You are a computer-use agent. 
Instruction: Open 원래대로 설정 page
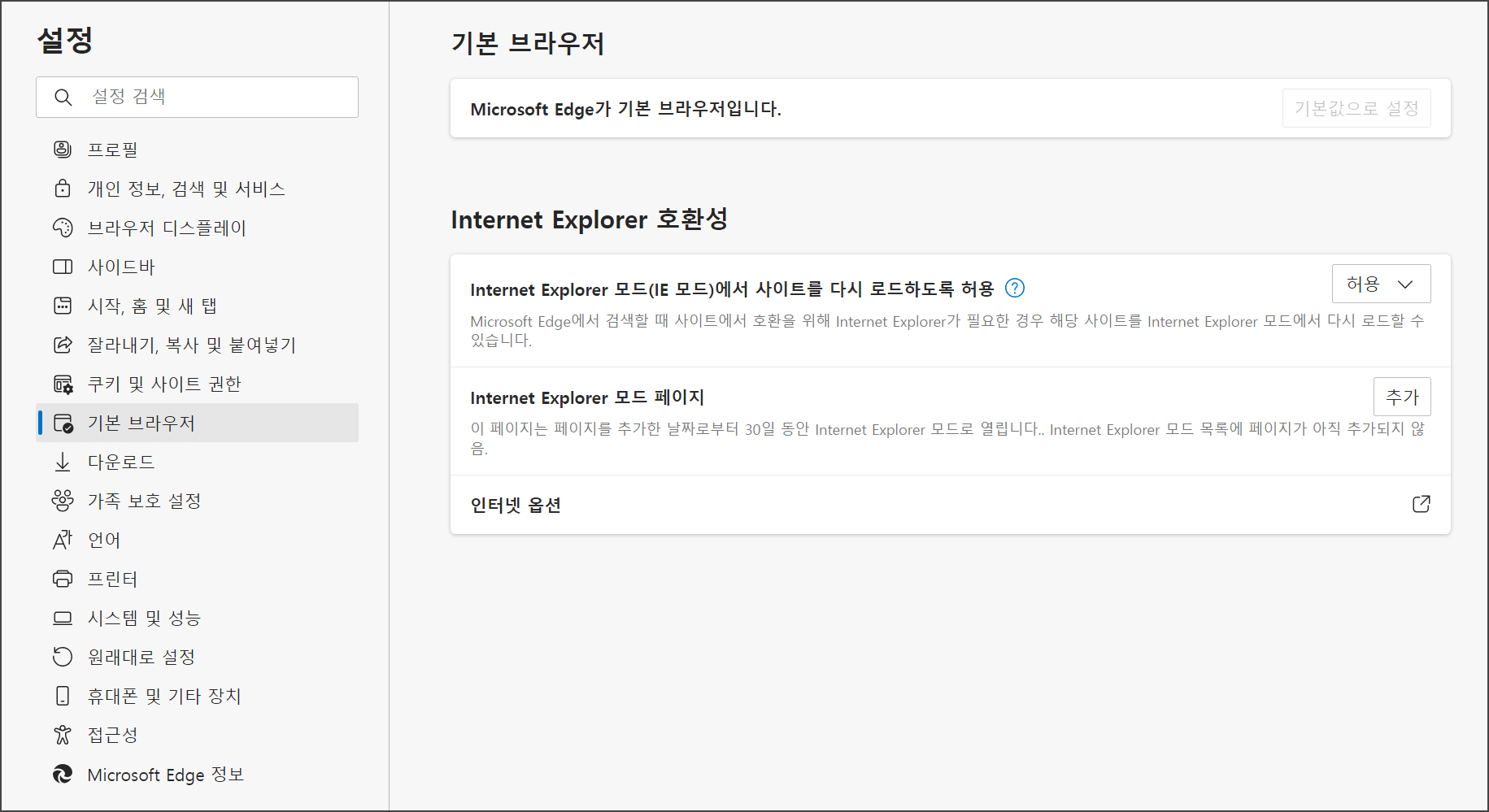click(197, 657)
